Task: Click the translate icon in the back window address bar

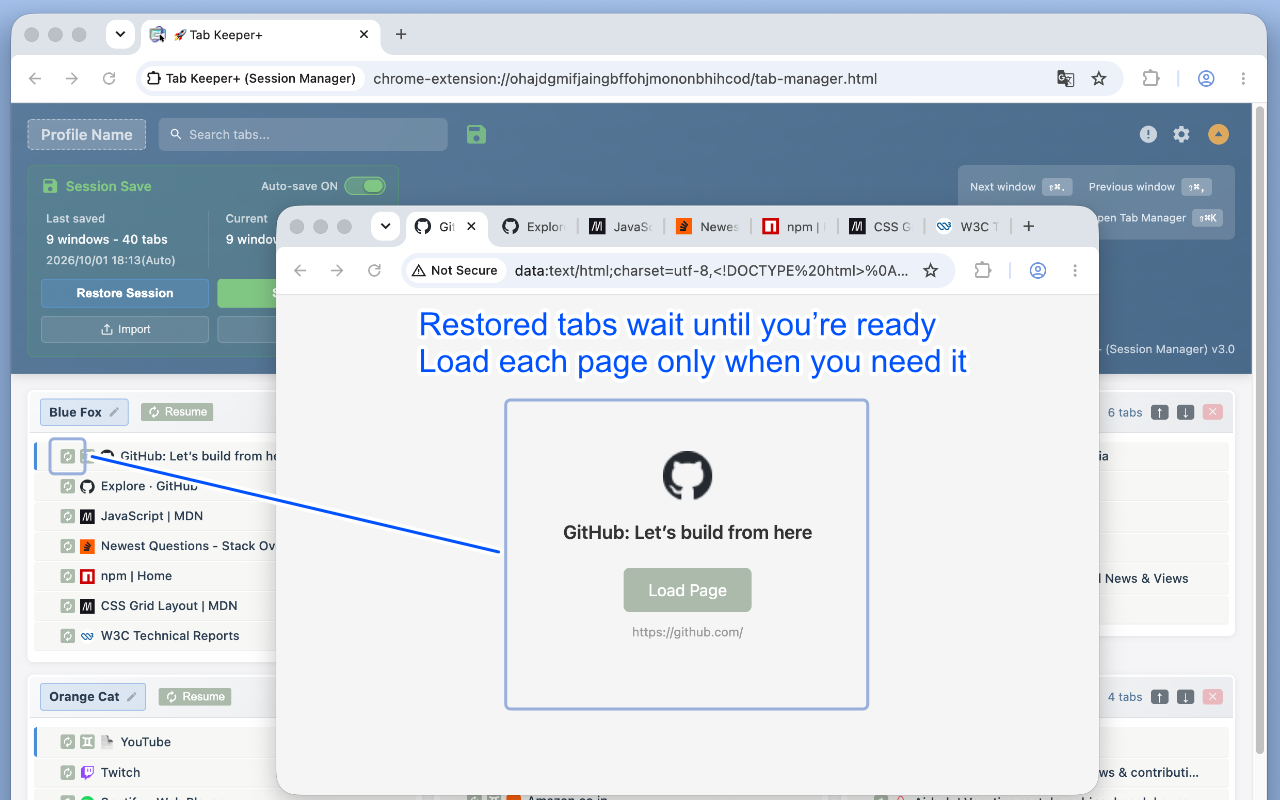Action: (1066, 78)
